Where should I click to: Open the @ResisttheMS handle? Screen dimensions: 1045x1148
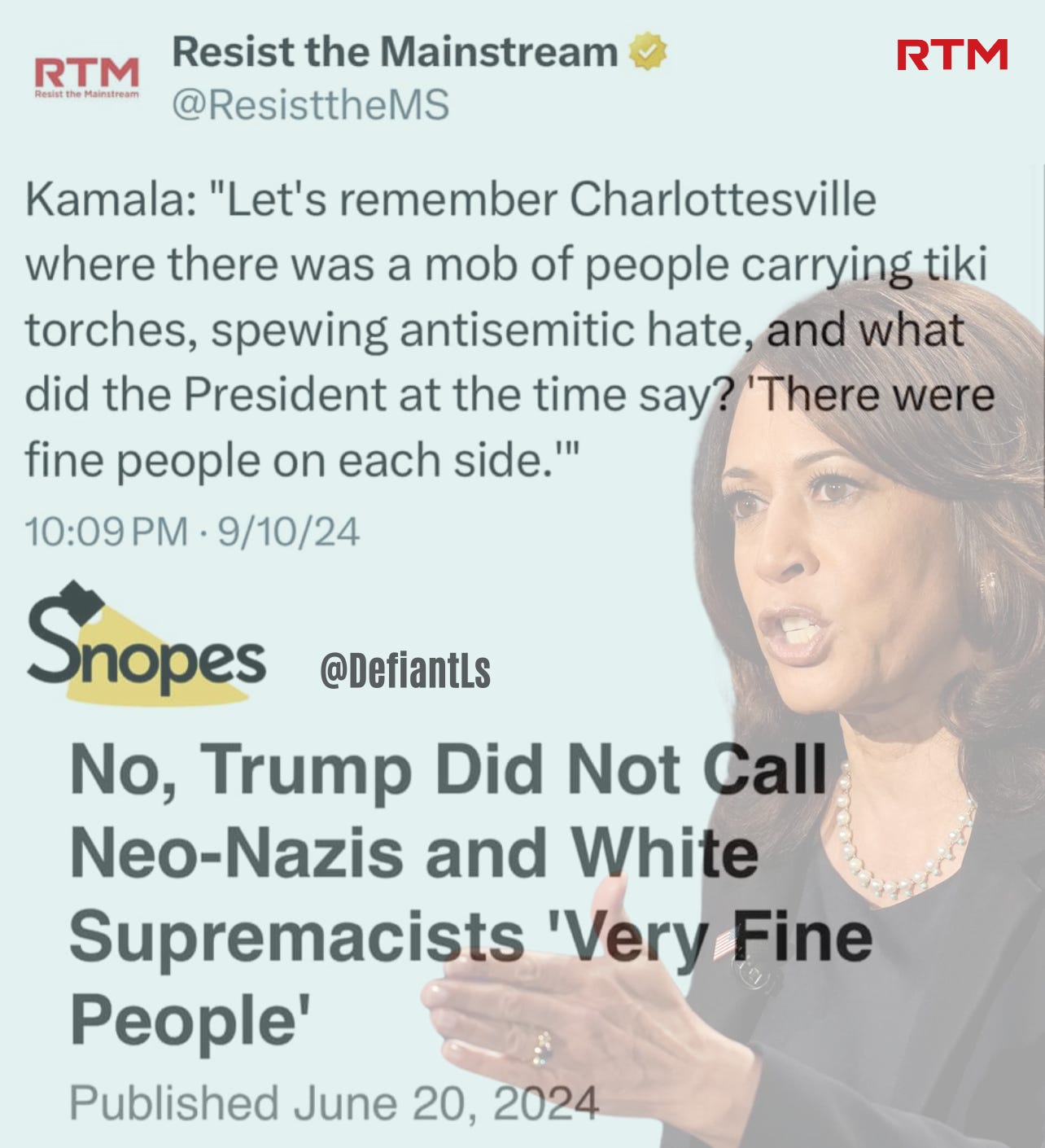311,105
